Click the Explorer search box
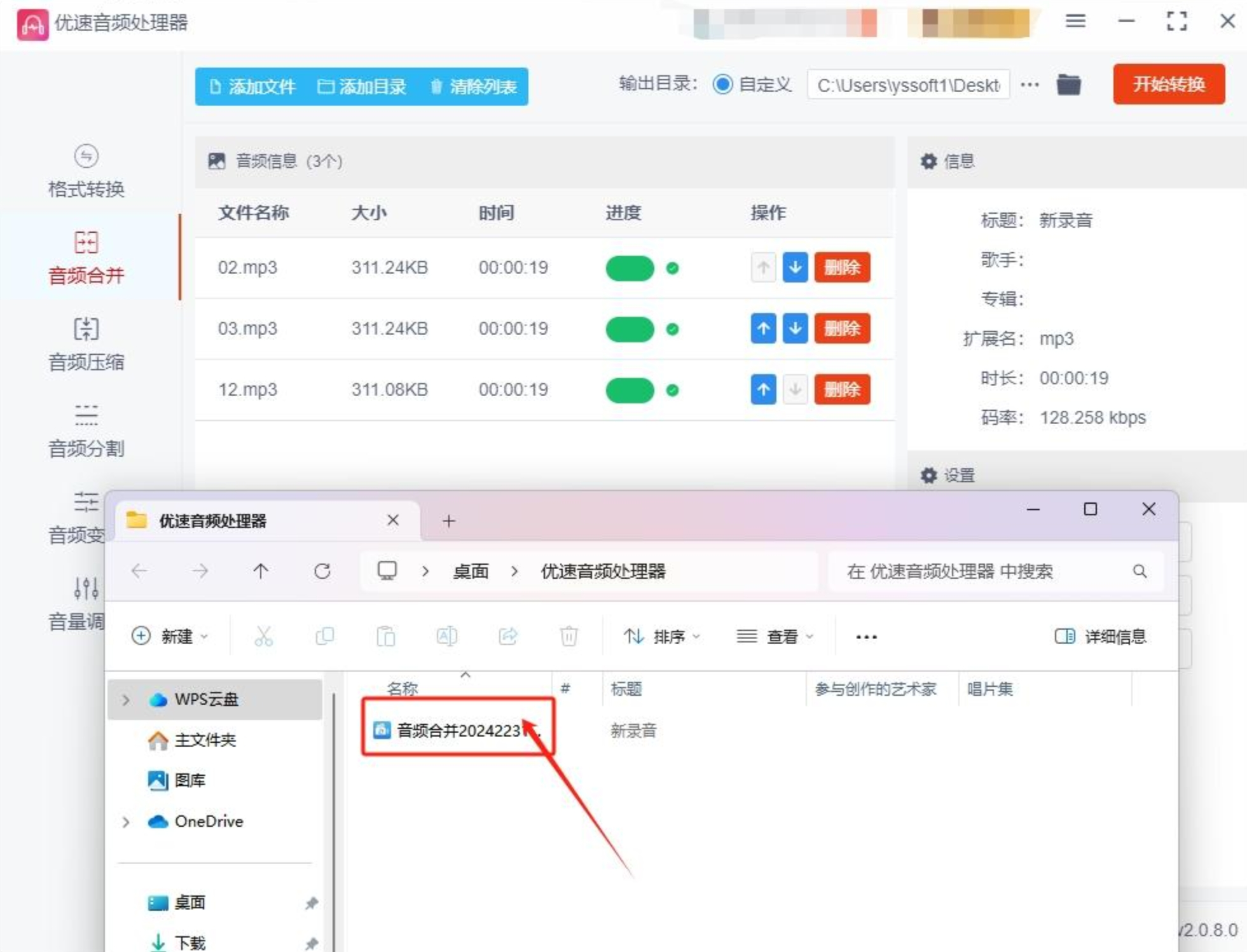 click(996, 572)
